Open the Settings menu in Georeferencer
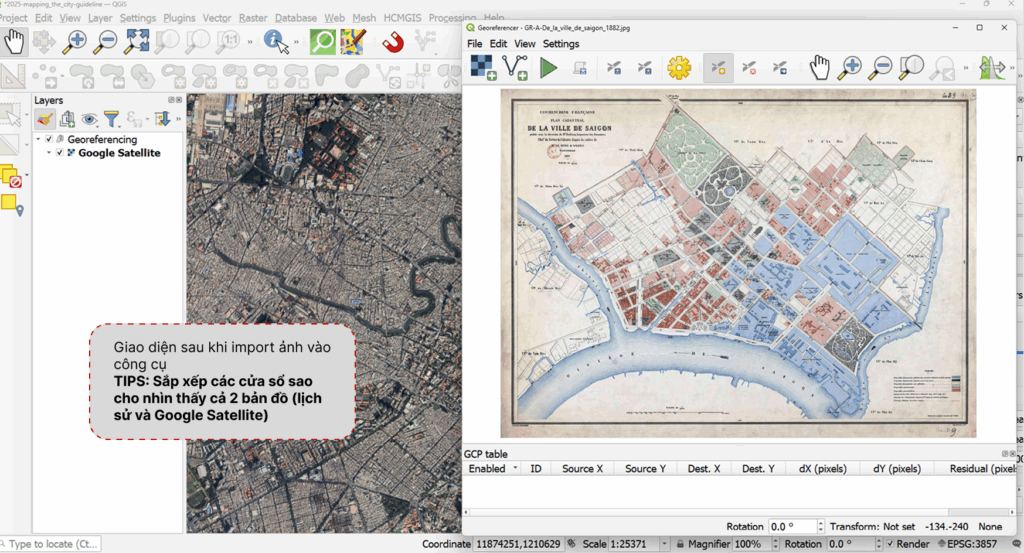This screenshot has width=1024, height=553. tap(561, 44)
